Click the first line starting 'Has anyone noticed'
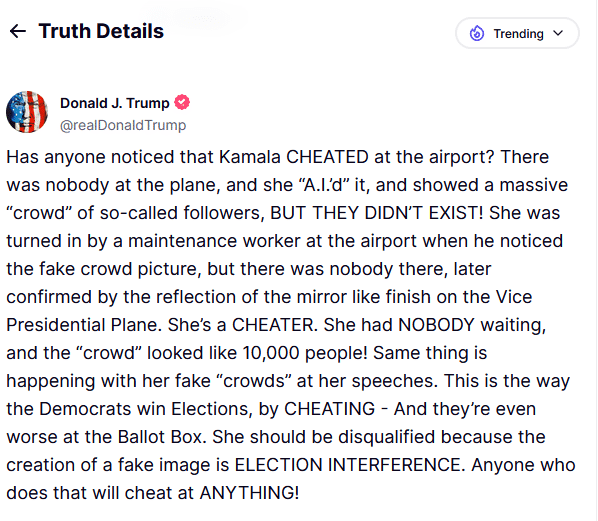Image resolution: width=598 pixels, height=521 pixels. point(278,157)
